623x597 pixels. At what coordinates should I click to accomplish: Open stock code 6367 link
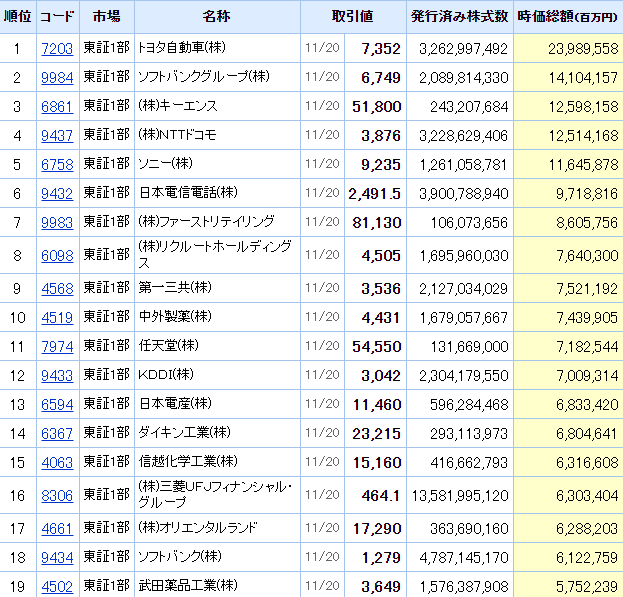[x=57, y=433]
